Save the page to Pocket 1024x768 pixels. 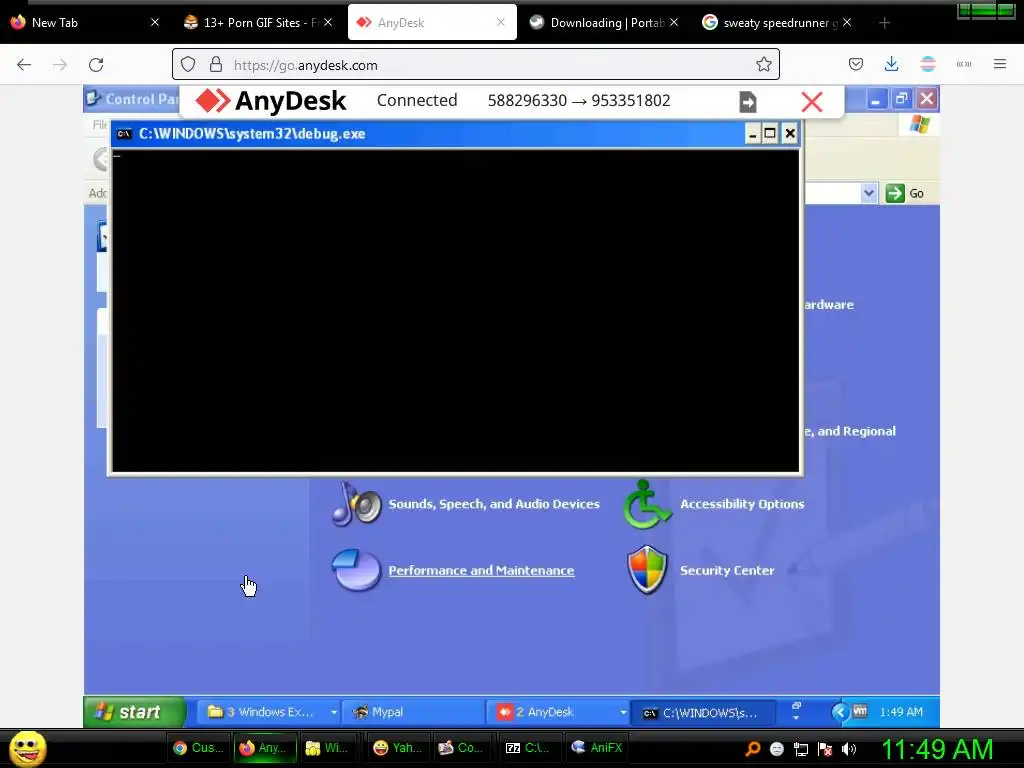coord(856,64)
